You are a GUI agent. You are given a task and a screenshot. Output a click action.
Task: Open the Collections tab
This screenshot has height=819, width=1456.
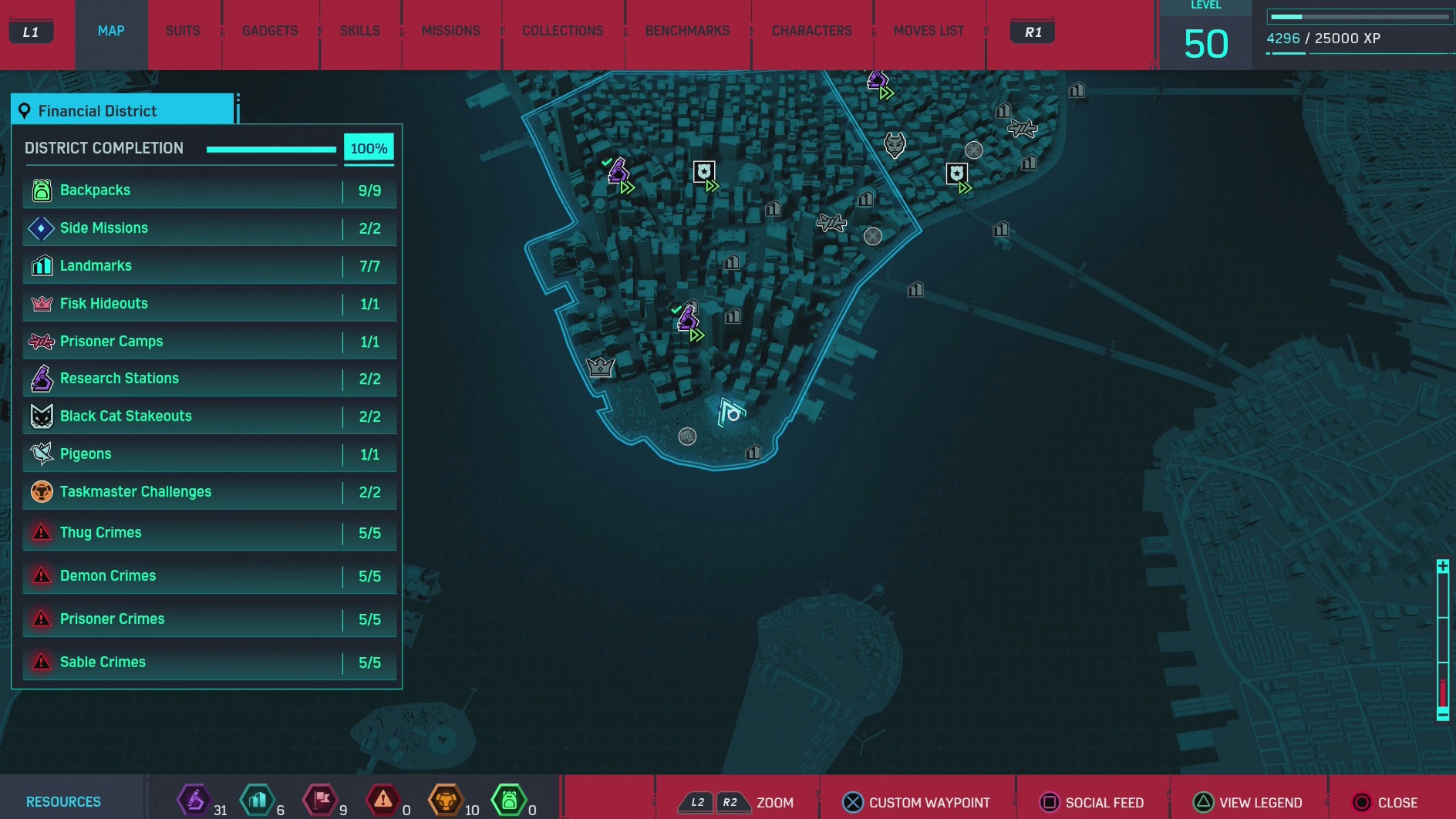pyautogui.click(x=563, y=31)
